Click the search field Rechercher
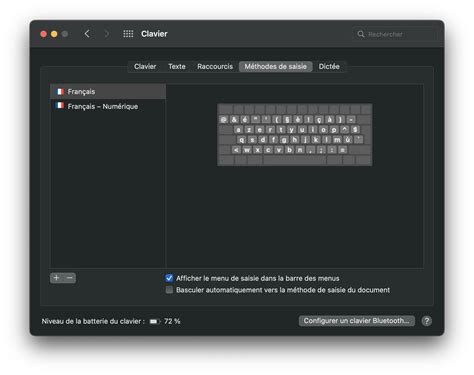Viewport: 474px width, 375px height. 394,34
